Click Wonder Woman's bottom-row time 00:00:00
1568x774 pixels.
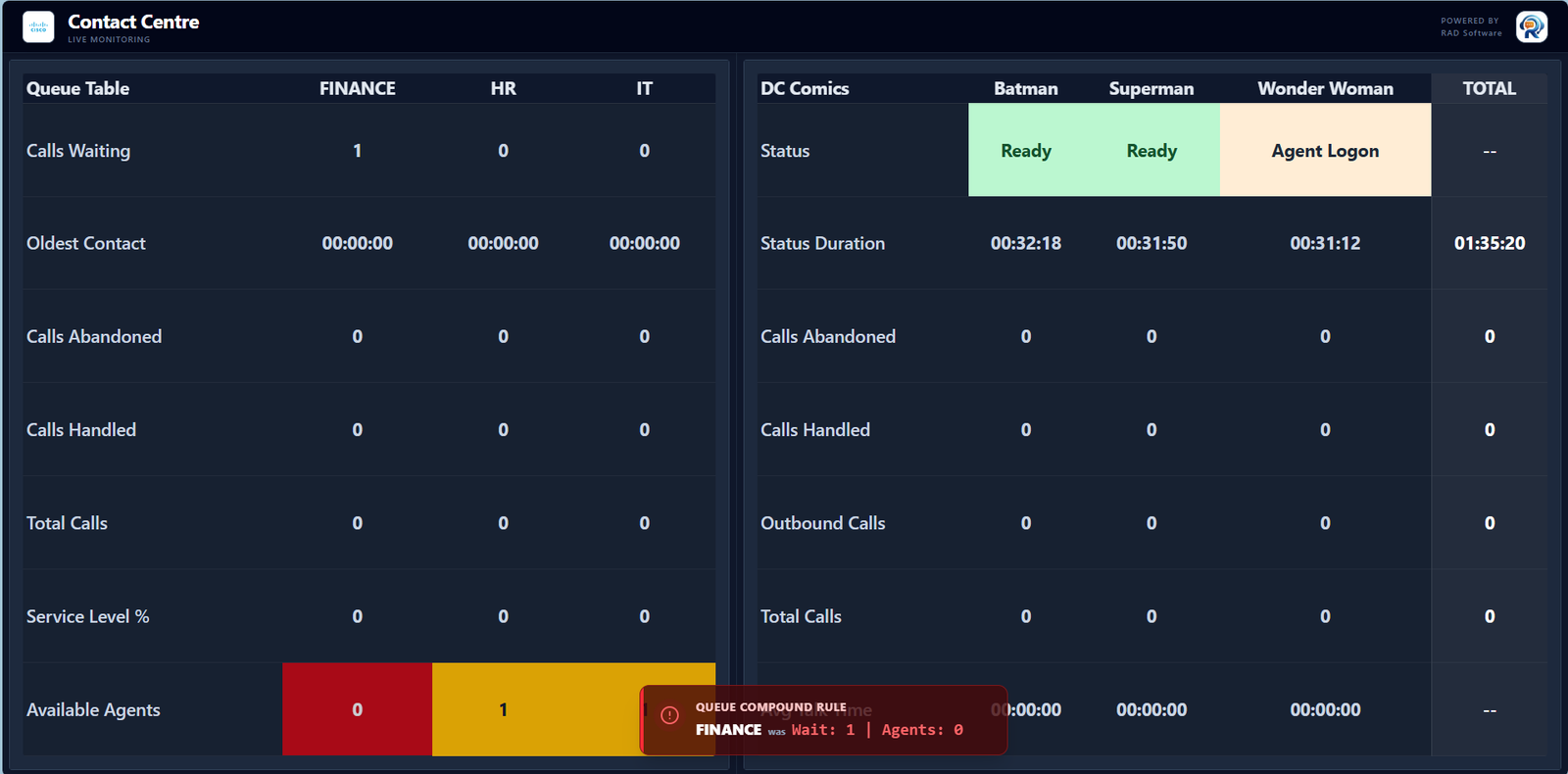pos(1325,709)
